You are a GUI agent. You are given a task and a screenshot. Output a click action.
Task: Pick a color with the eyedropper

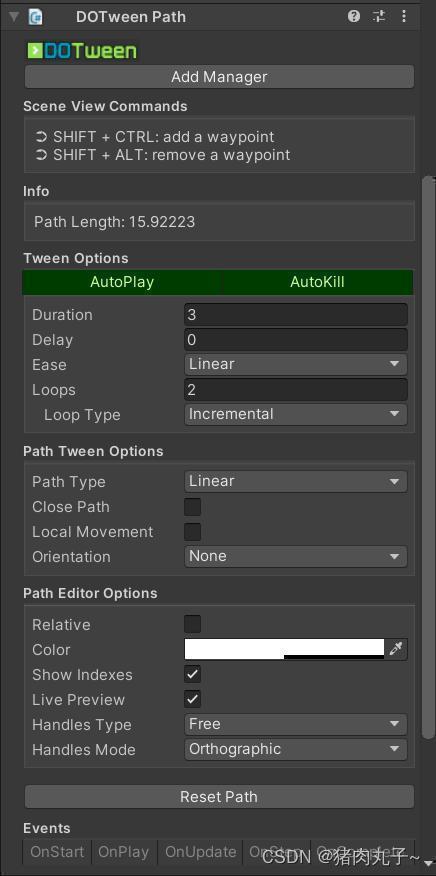[x=396, y=649]
